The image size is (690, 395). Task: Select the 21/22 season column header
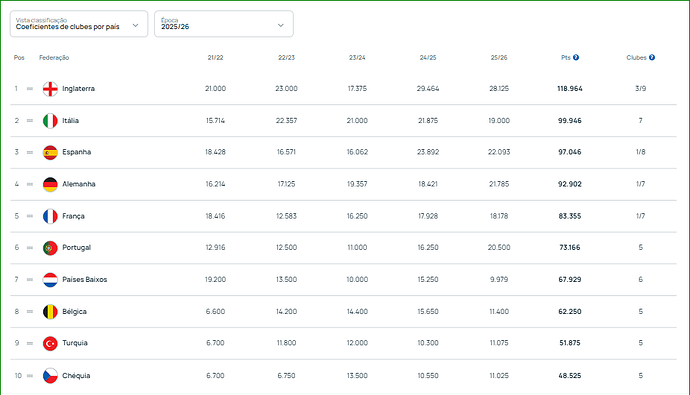click(x=215, y=58)
